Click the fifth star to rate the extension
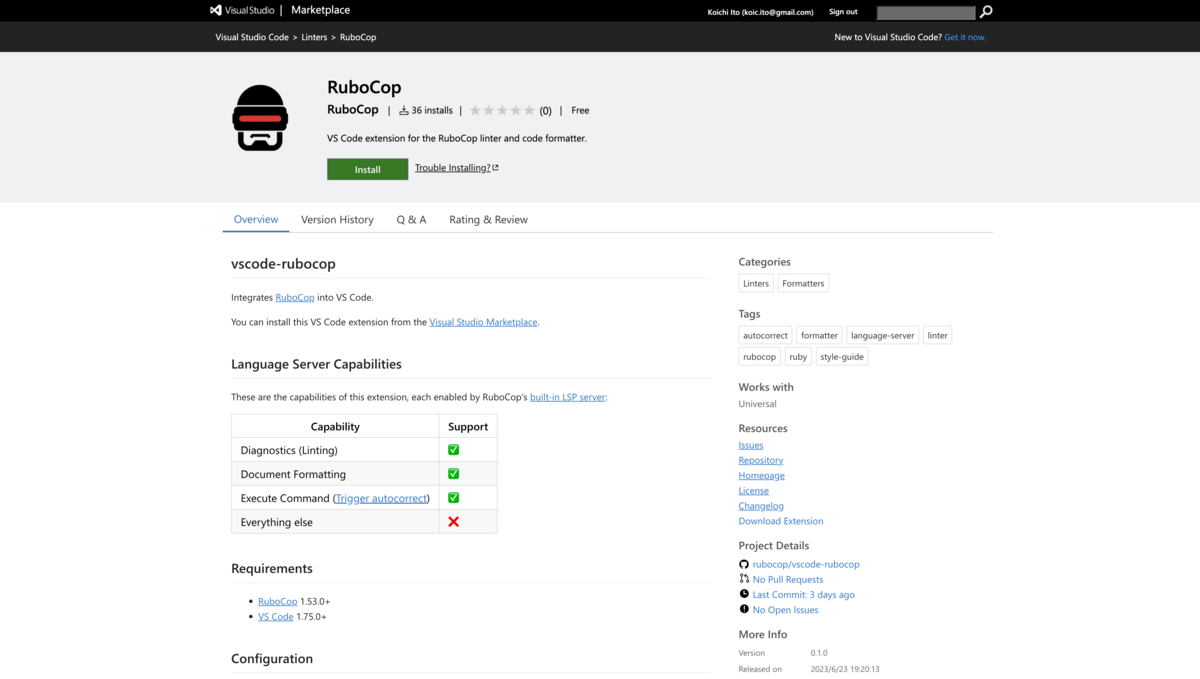This screenshot has width=1200, height=679. [x=529, y=110]
